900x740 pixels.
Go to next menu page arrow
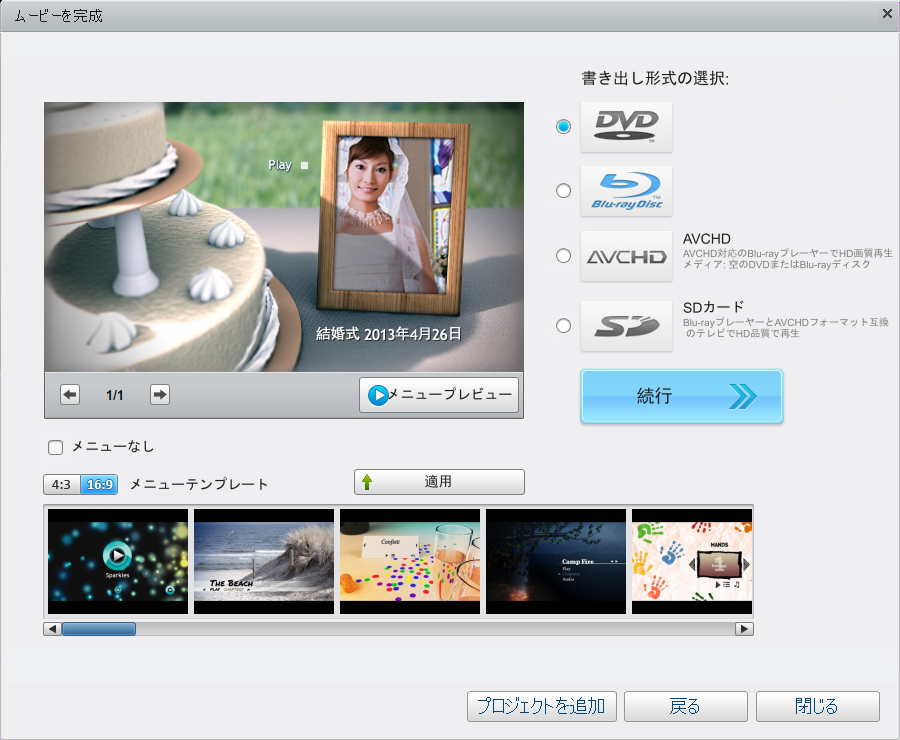(x=160, y=395)
